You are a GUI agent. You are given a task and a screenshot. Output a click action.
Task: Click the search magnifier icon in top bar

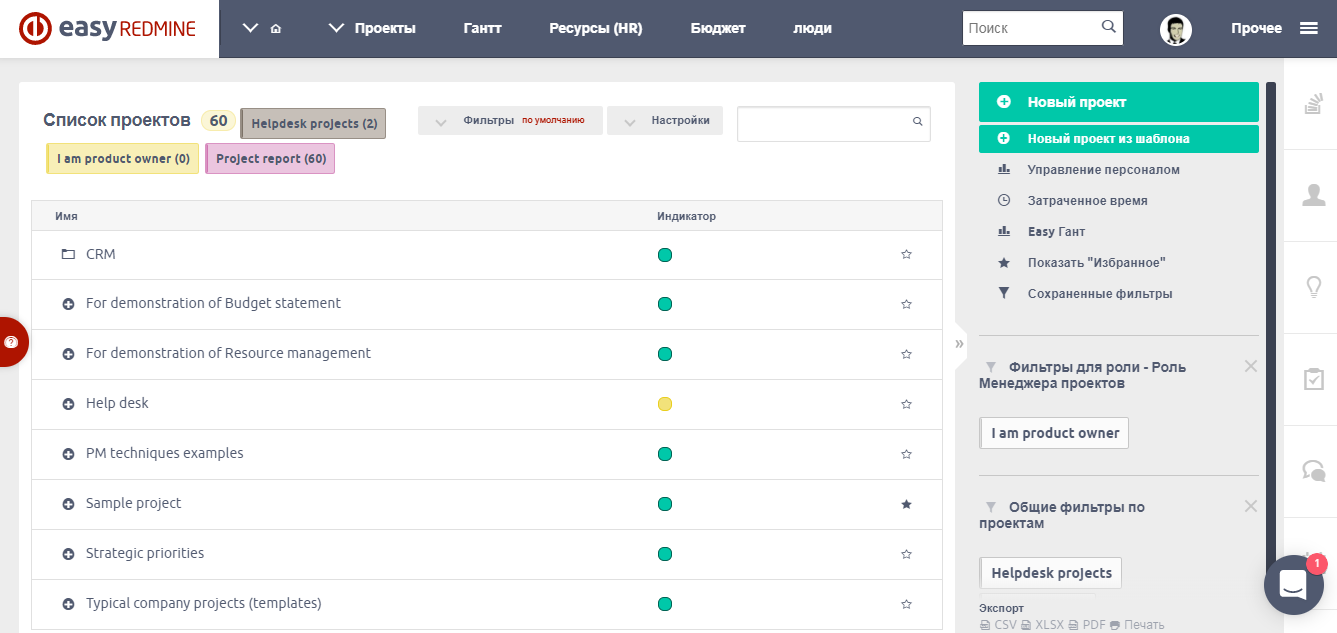tap(1108, 27)
